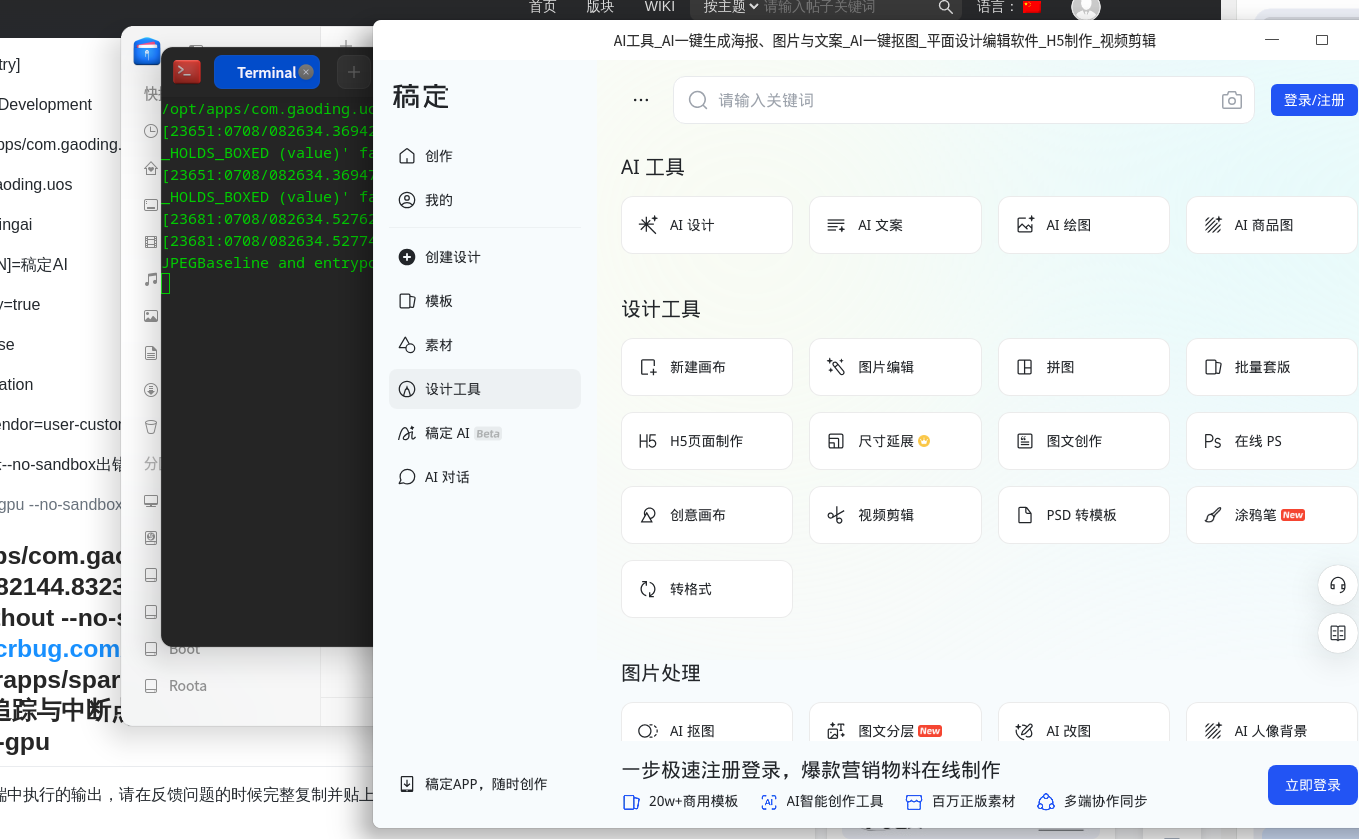This screenshot has width=1359, height=839.
Task: Click 首页 in the forum navigation
Action: 543,7
